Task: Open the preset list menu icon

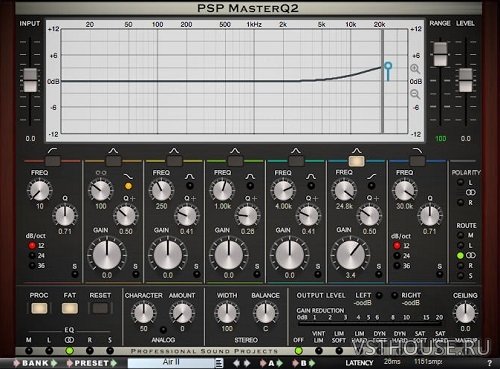Action: coord(219,363)
